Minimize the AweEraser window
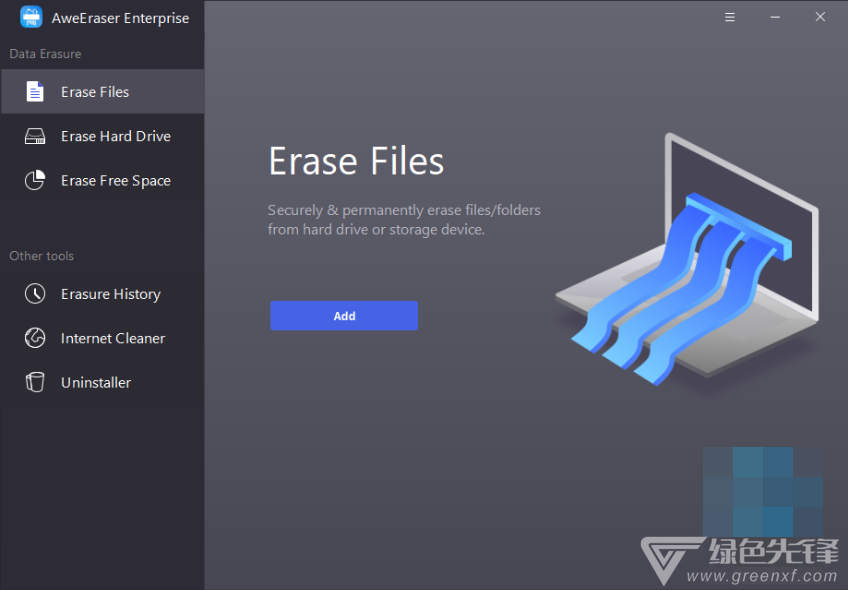The image size is (848, 590). tap(775, 17)
